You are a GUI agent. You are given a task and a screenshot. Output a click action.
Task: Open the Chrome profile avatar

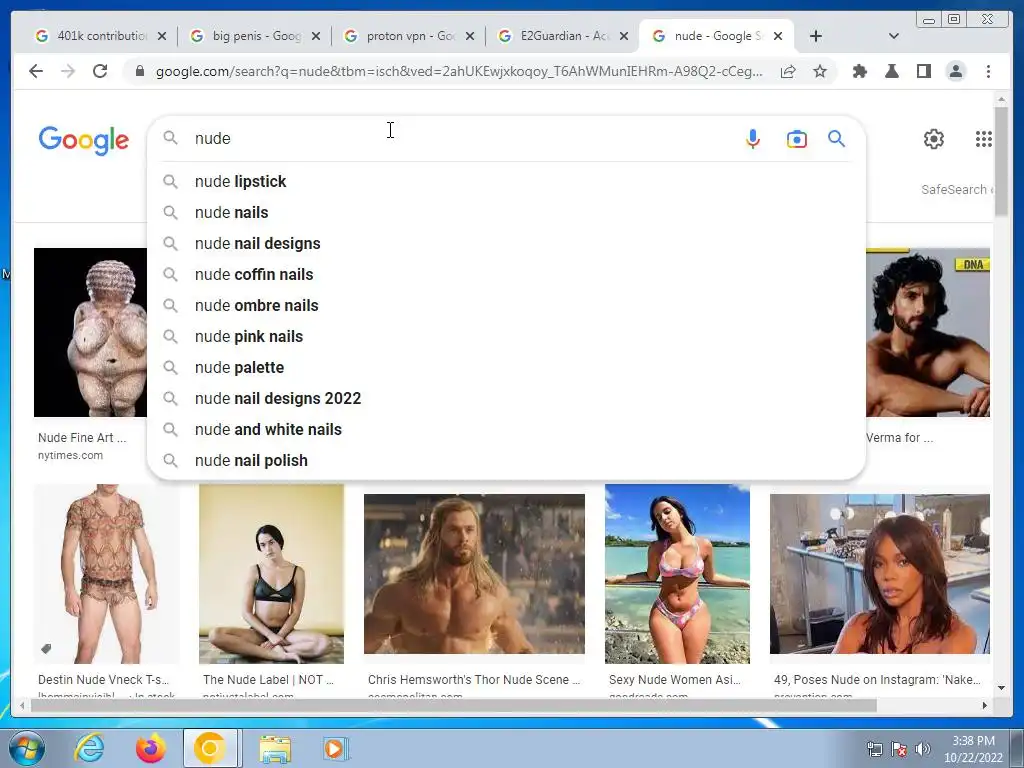point(955,71)
